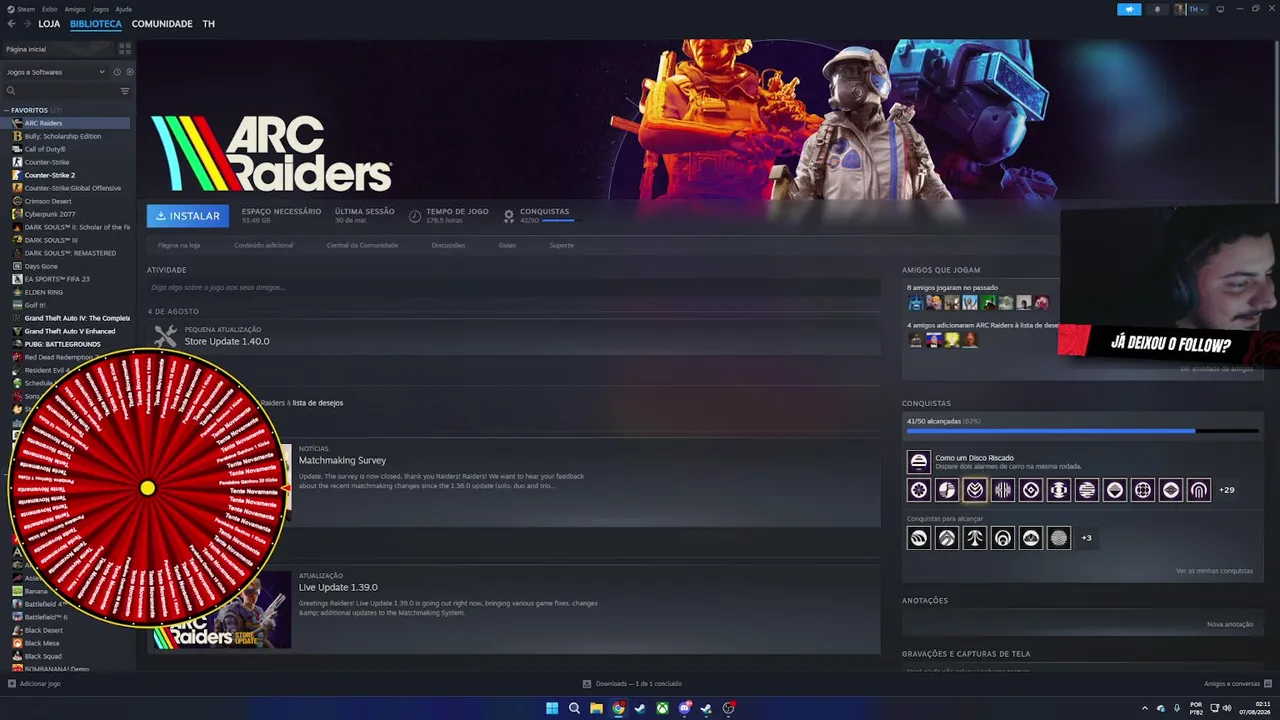The height and width of the screenshot is (720, 1280).
Task: Open Steam notifications bell
Action: (x=1158, y=9)
